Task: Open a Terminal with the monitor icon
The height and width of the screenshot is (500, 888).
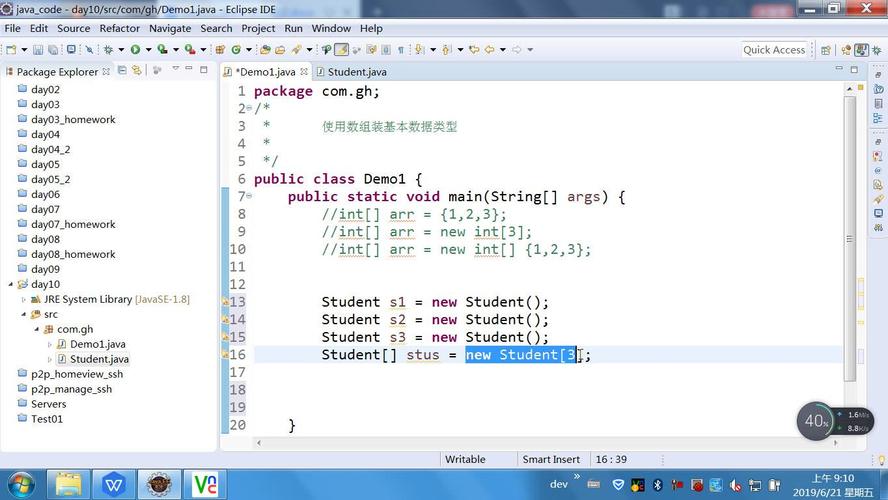Action: (71, 50)
